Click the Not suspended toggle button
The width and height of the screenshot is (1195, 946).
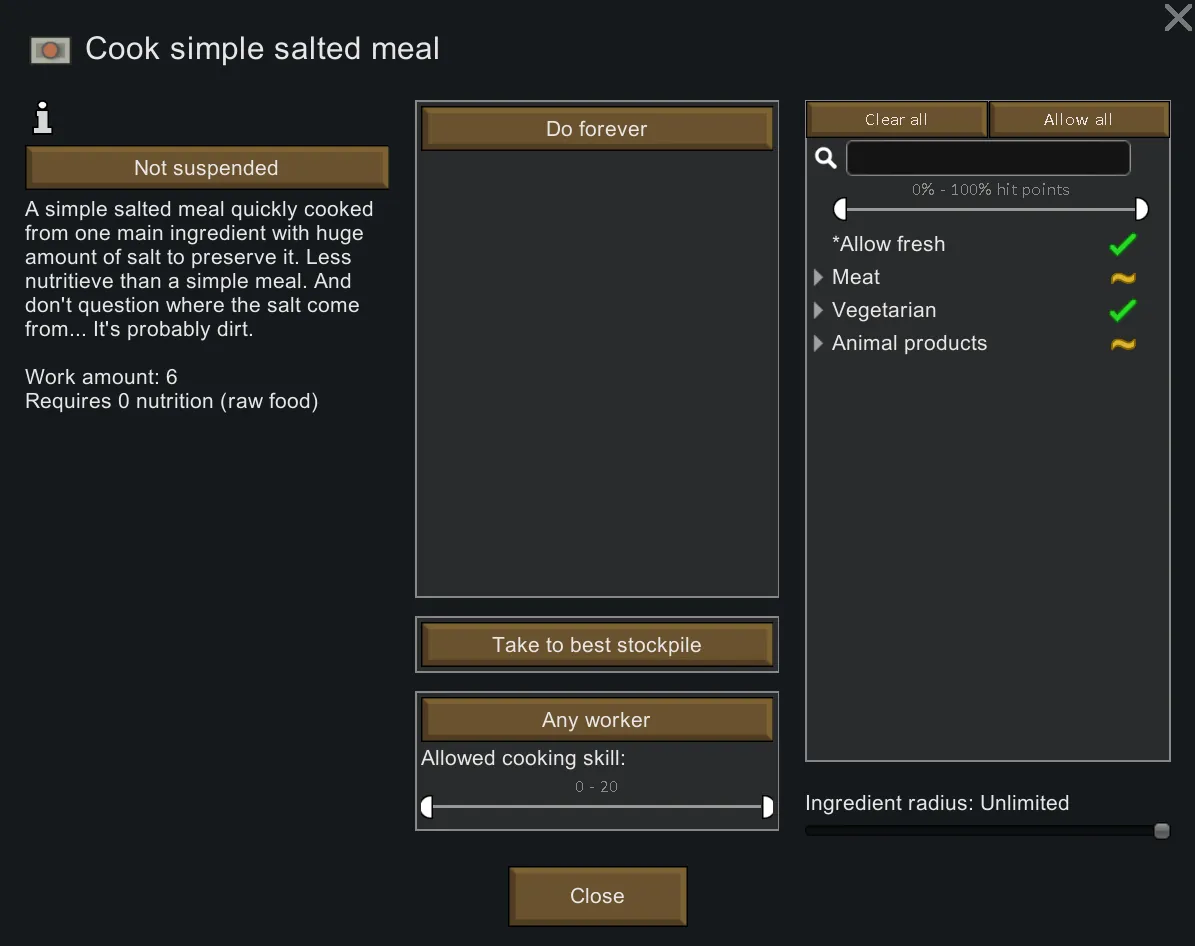[x=207, y=168]
